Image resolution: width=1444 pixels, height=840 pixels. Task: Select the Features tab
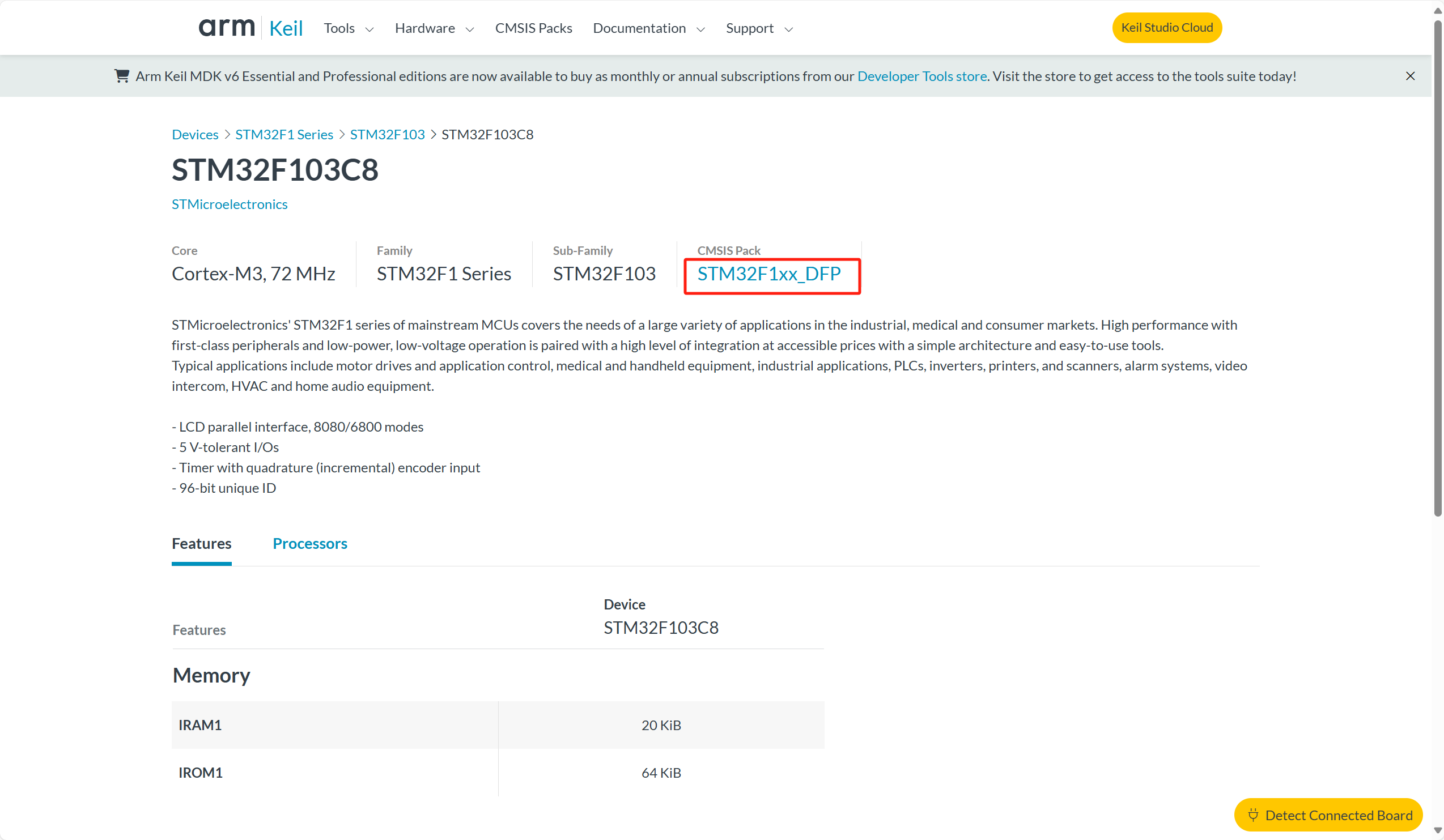point(202,543)
